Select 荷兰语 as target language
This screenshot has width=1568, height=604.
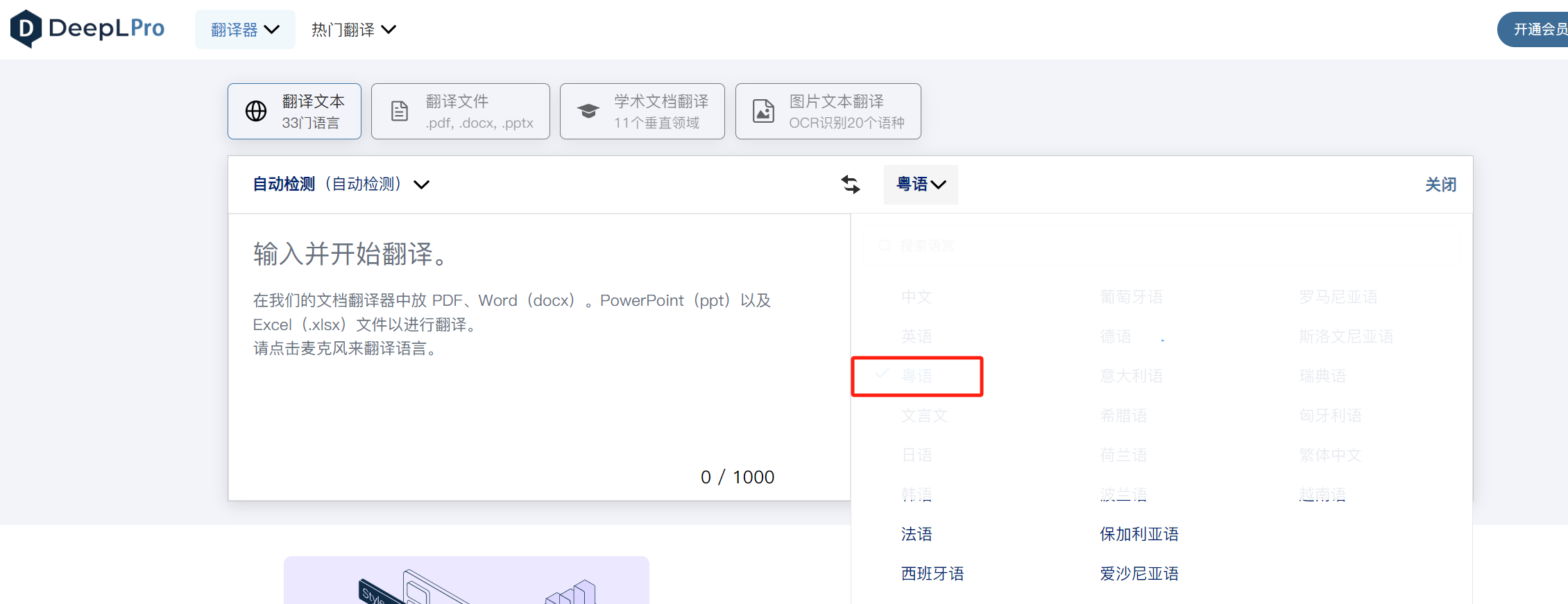1124,455
